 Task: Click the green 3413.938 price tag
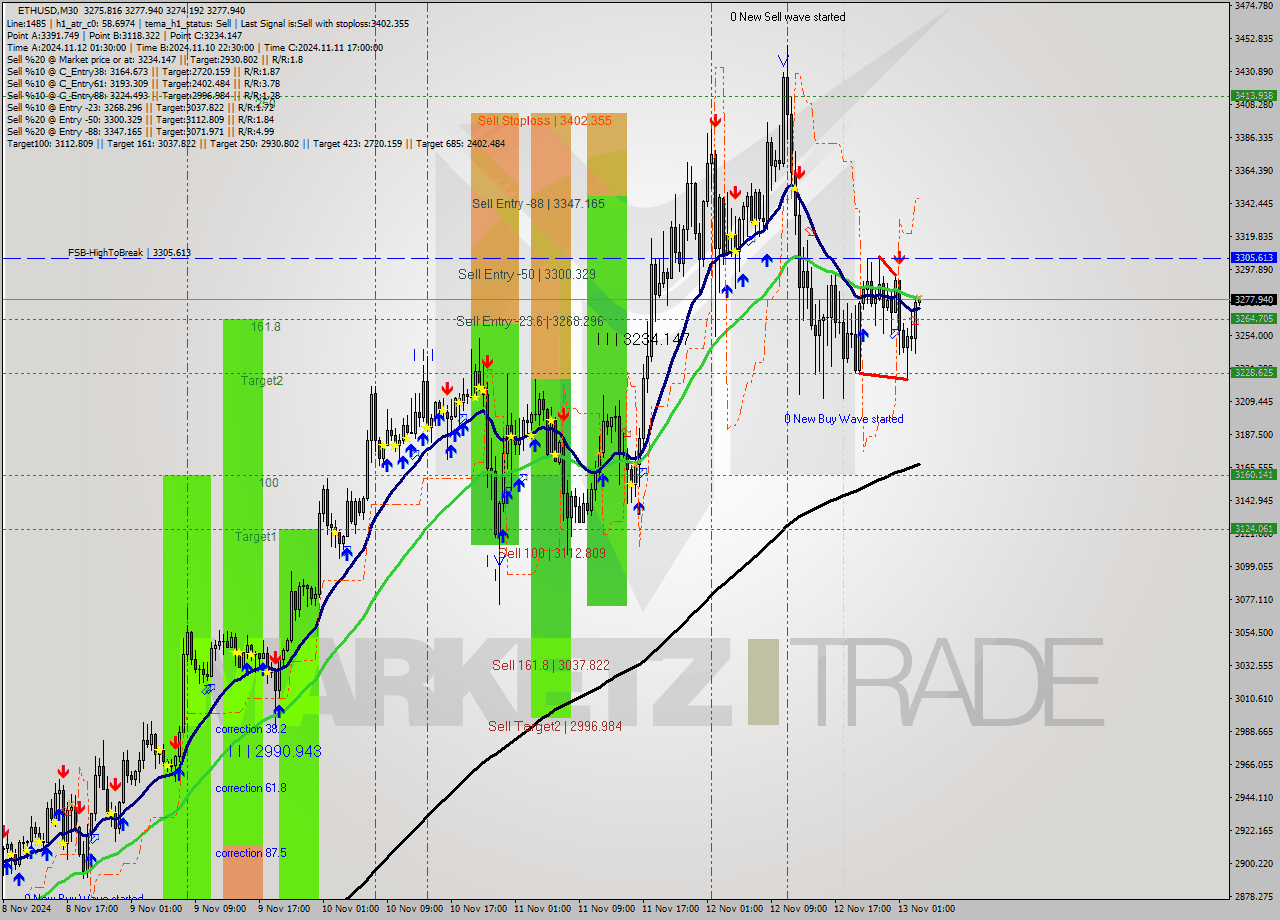(1253, 96)
